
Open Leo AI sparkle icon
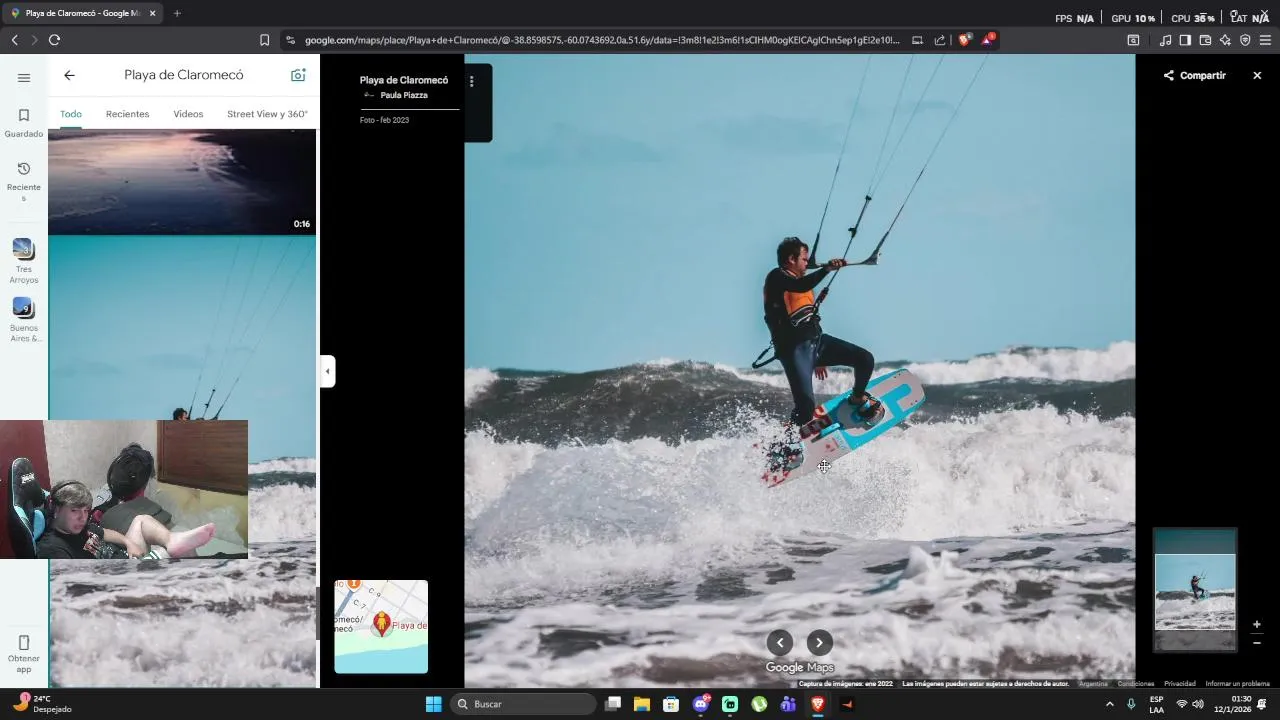[x=1225, y=40]
